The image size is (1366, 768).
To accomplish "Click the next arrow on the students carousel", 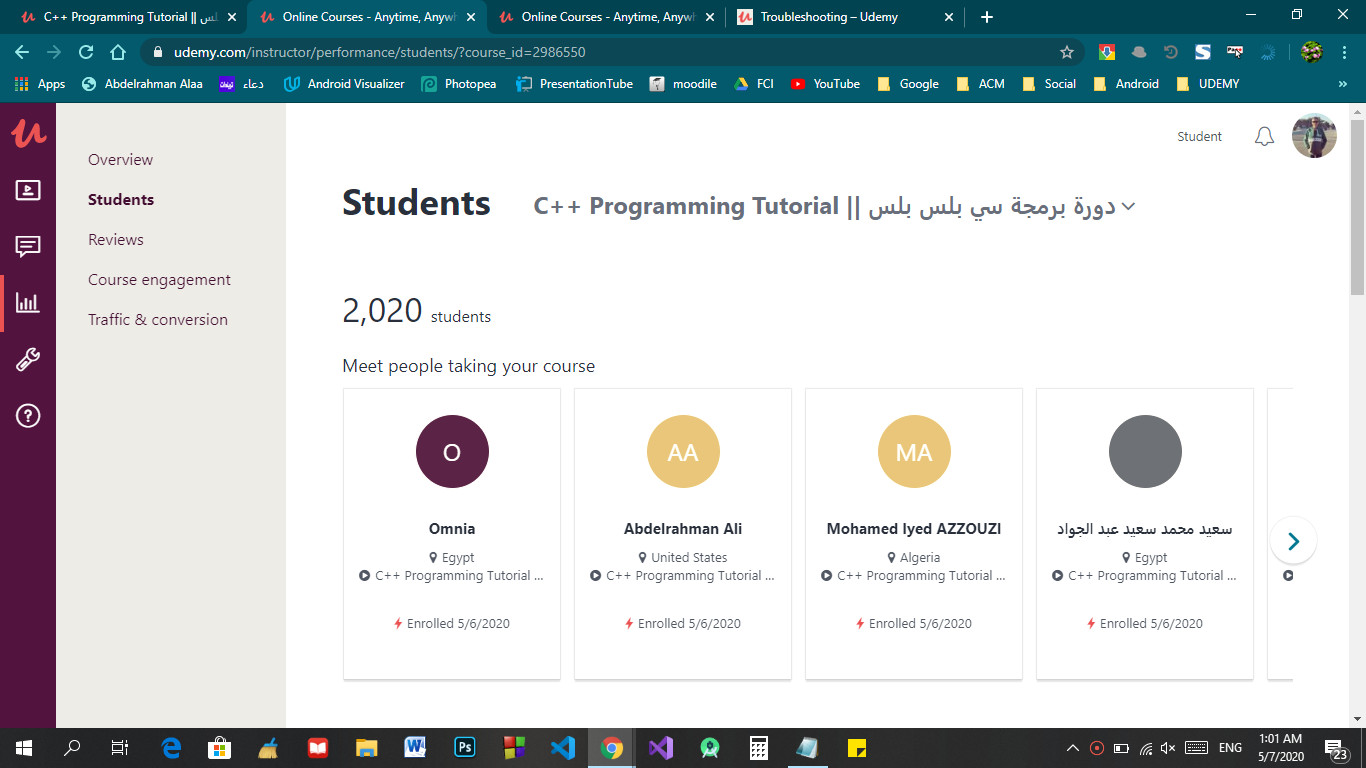I will [1293, 540].
